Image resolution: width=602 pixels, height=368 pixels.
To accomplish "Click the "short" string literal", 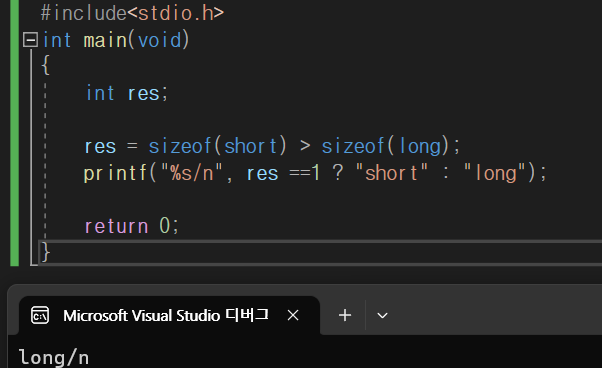I will click(x=392, y=173).
